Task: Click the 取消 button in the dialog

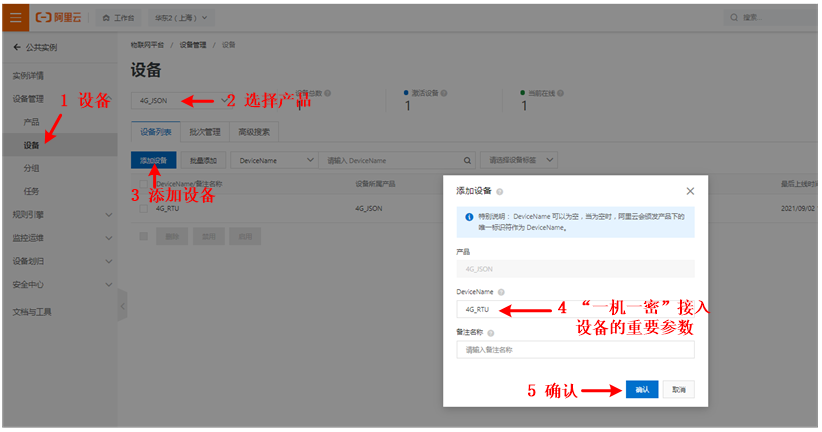Action: coord(679,390)
